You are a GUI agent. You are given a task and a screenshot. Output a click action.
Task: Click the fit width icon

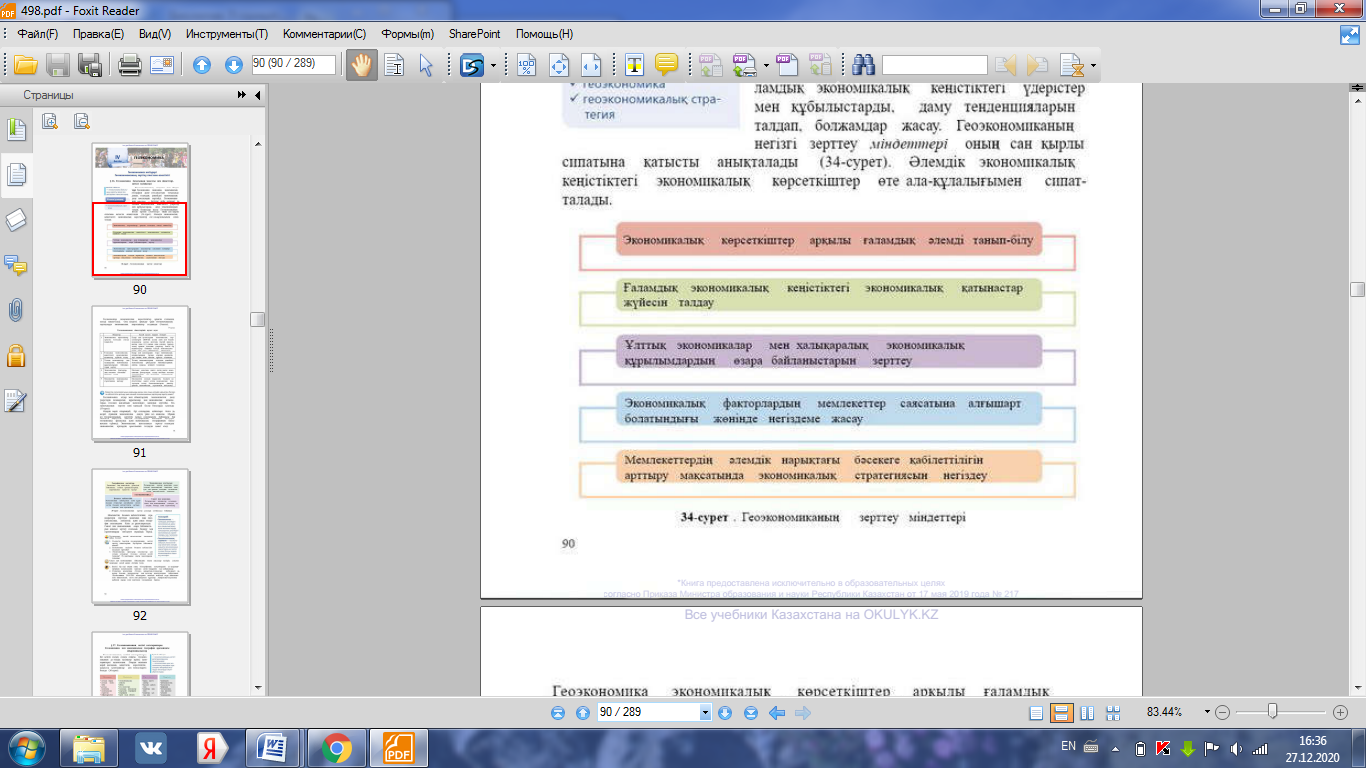[x=590, y=65]
